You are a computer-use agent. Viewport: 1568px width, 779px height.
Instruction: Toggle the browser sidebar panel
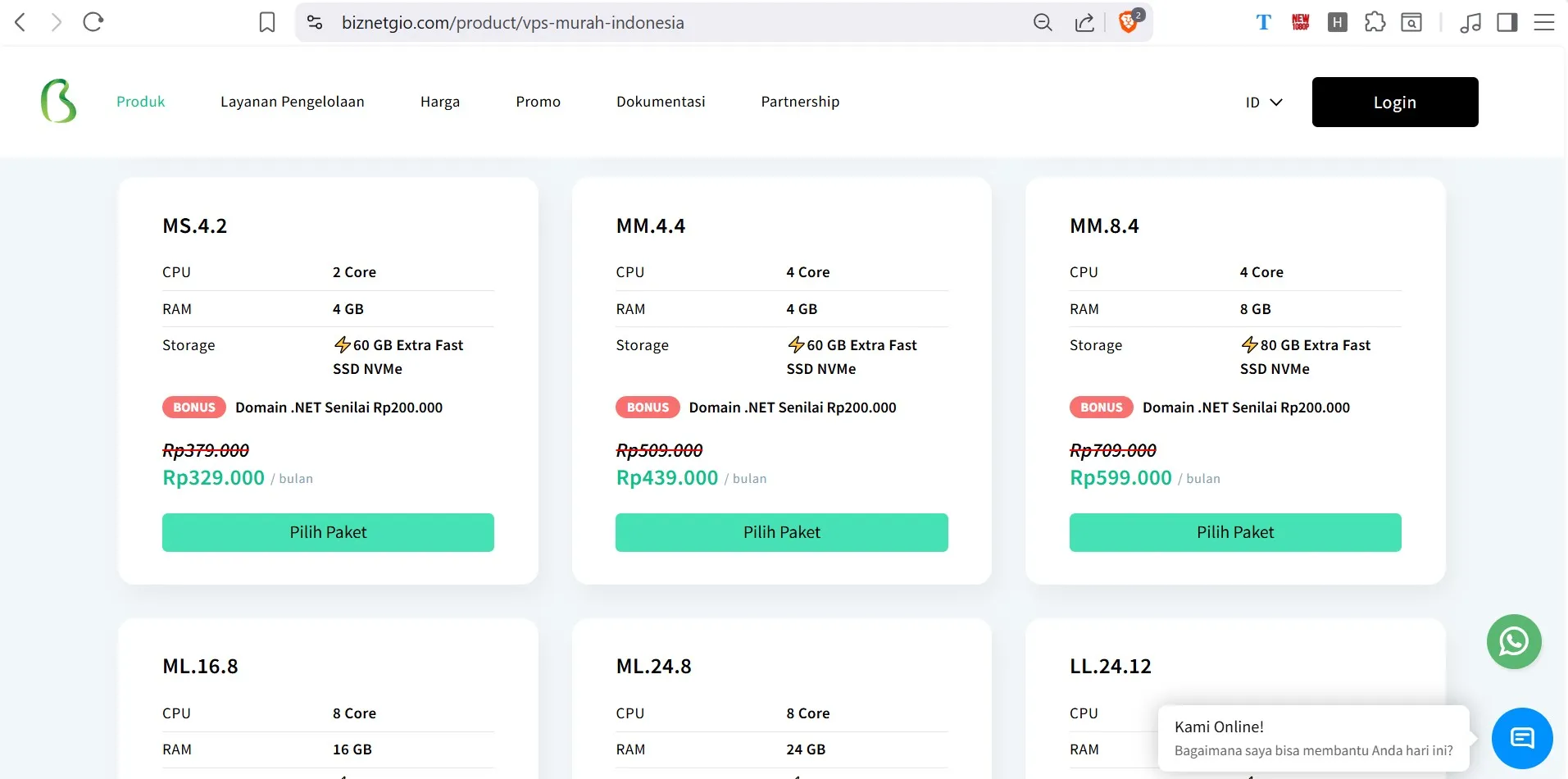(1507, 22)
